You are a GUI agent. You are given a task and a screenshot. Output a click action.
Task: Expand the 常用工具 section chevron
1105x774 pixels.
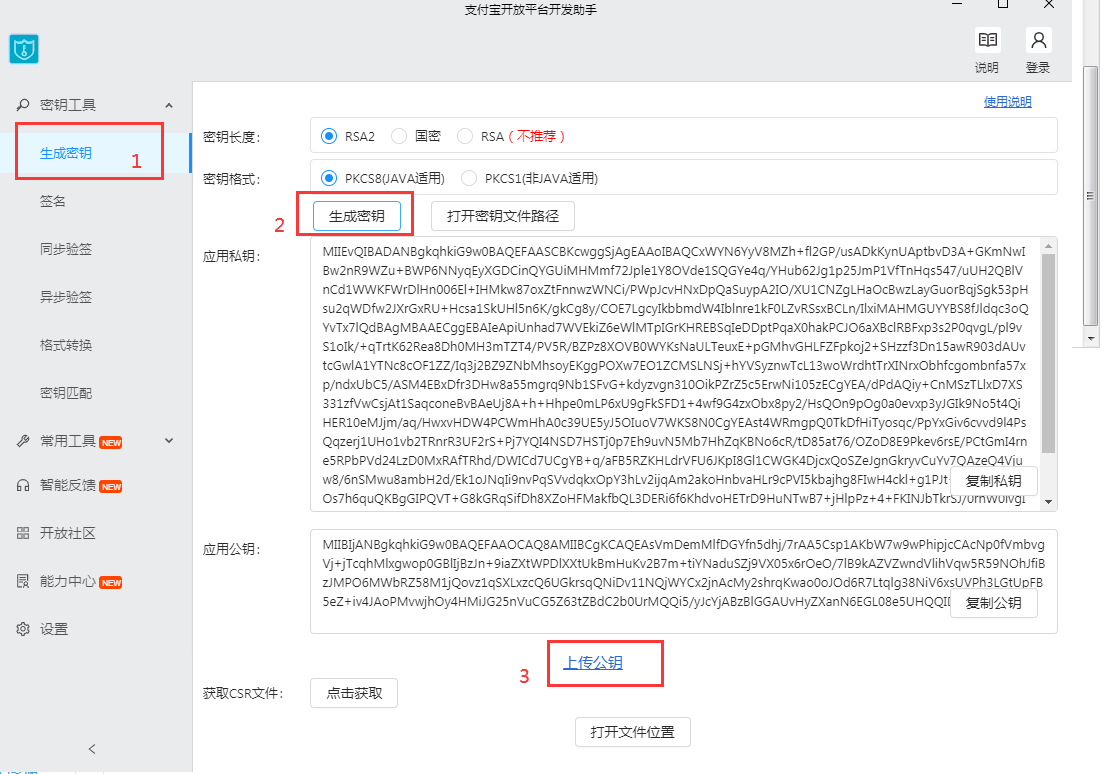pyautogui.click(x=169, y=441)
